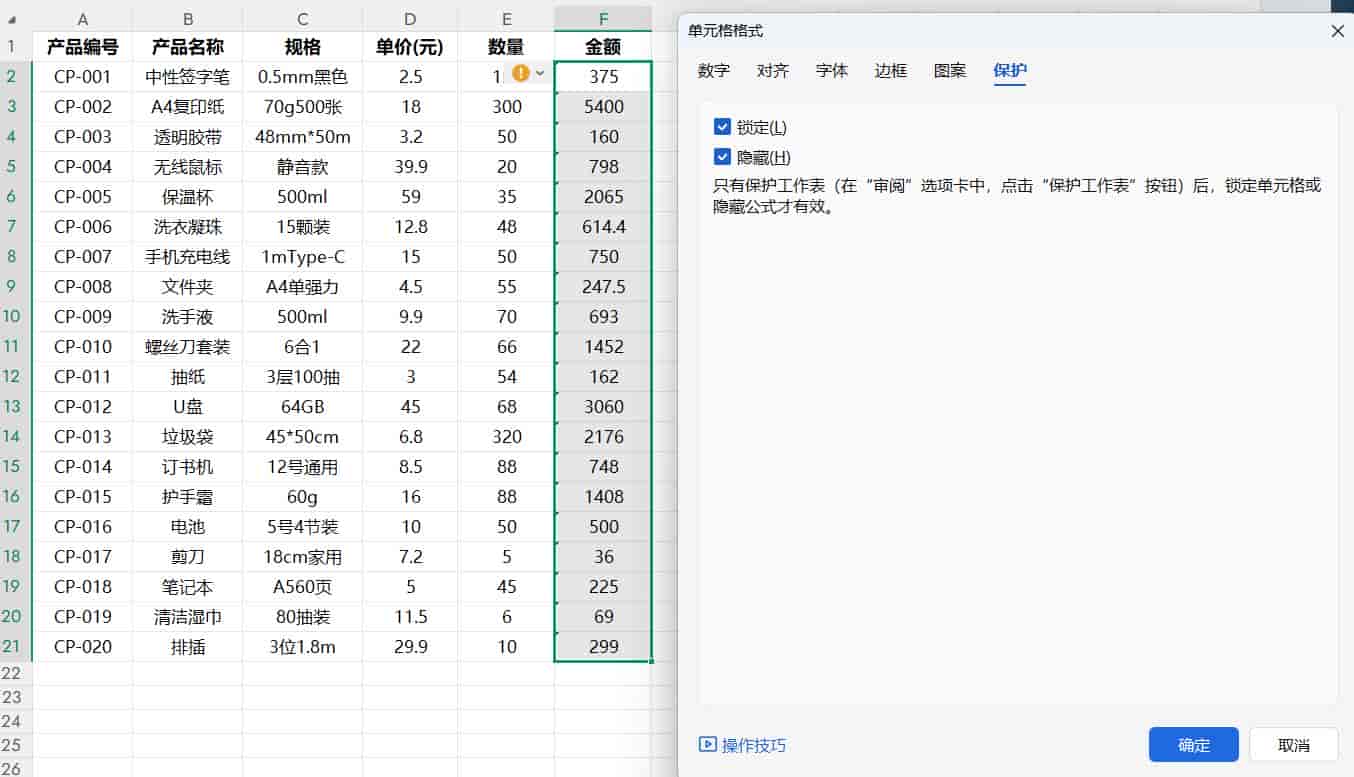Click the 规格 header cell
This screenshot has height=777, width=1354.
coord(302,46)
